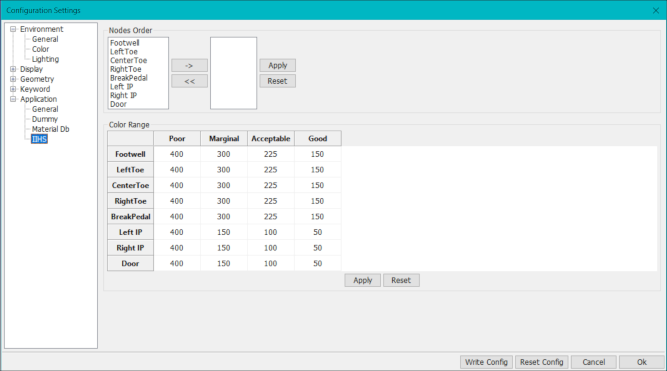Click the Good column header
The image size is (667, 371).
click(x=318, y=139)
